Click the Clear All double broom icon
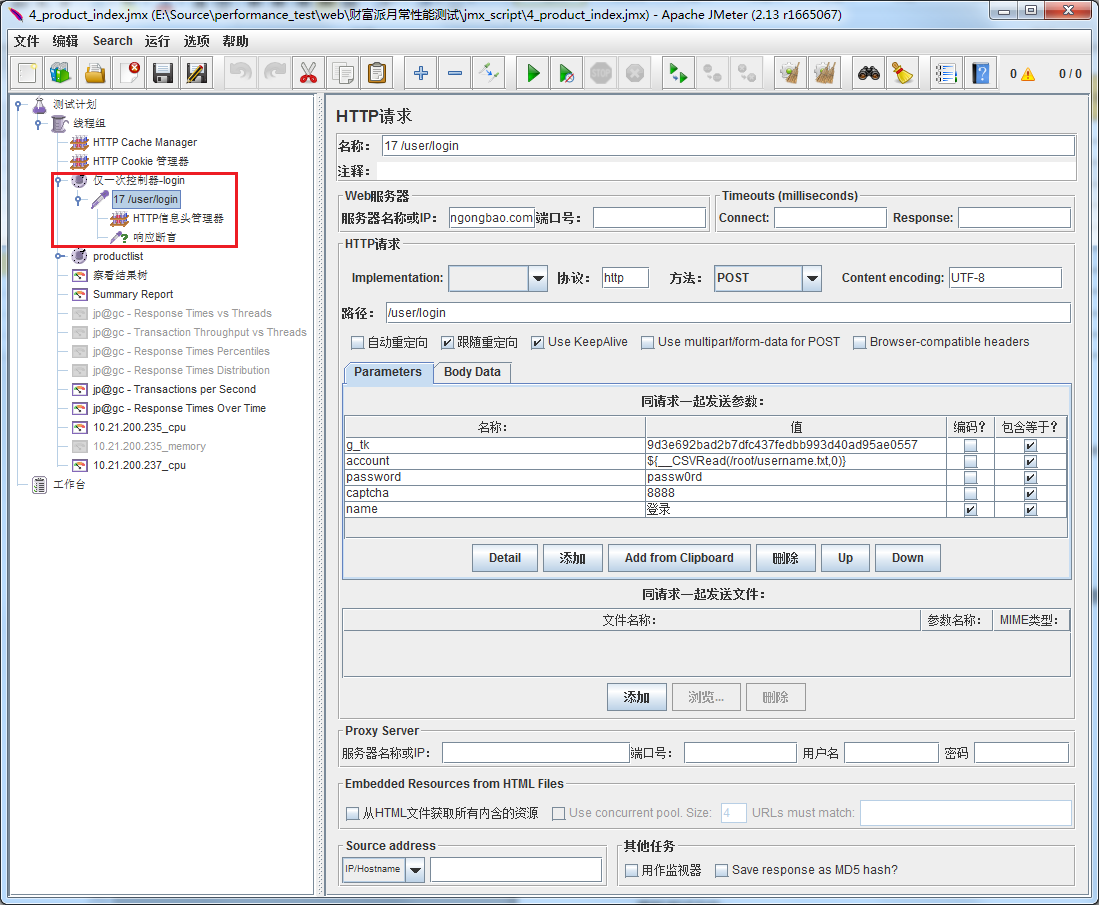 click(824, 73)
